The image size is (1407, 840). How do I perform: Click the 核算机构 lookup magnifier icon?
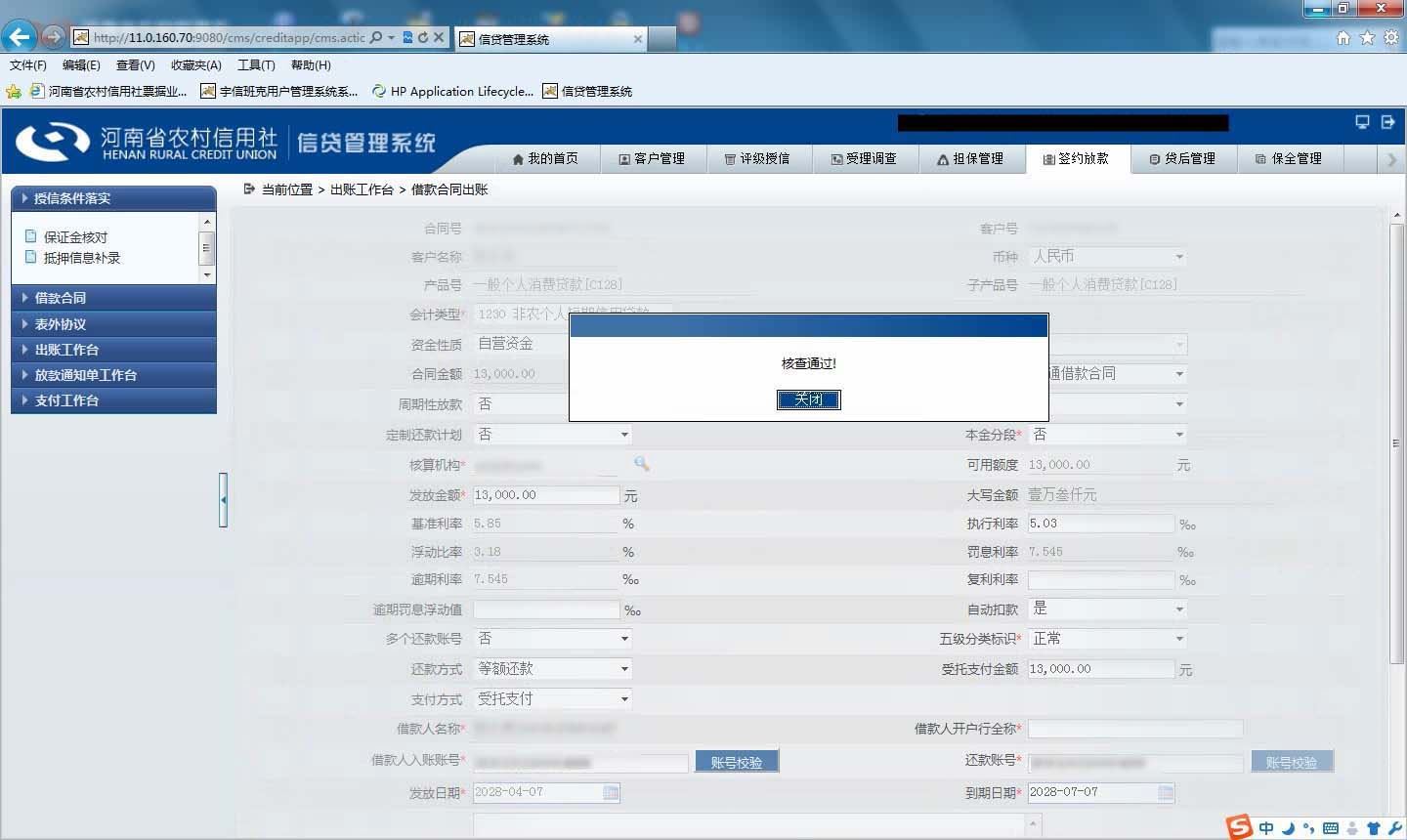[641, 464]
